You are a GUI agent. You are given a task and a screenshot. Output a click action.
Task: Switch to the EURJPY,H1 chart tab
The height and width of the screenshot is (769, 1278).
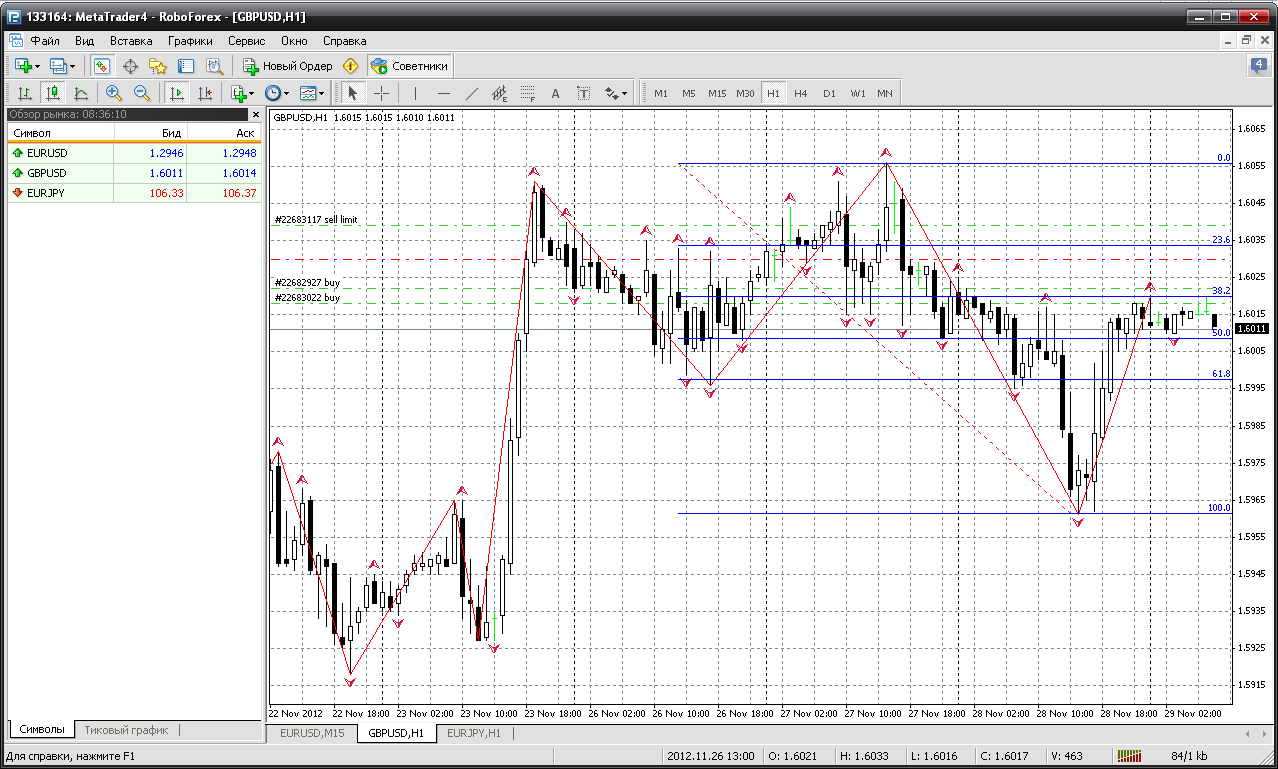(x=474, y=733)
